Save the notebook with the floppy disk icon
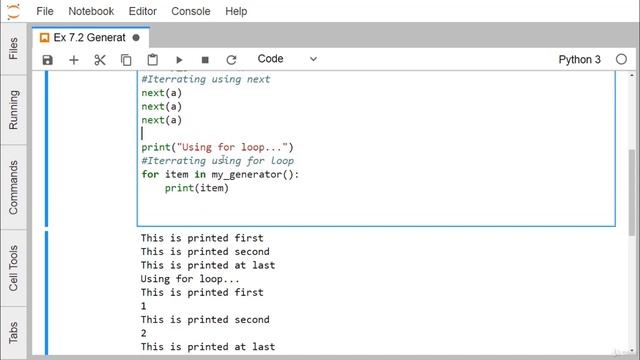640x360 pixels. click(47, 60)
